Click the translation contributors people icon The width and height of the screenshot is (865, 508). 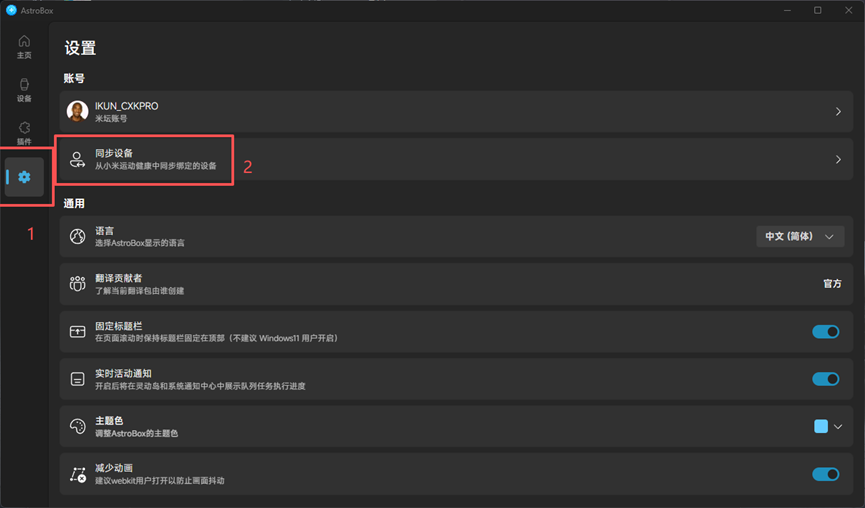tap(78, 284)
